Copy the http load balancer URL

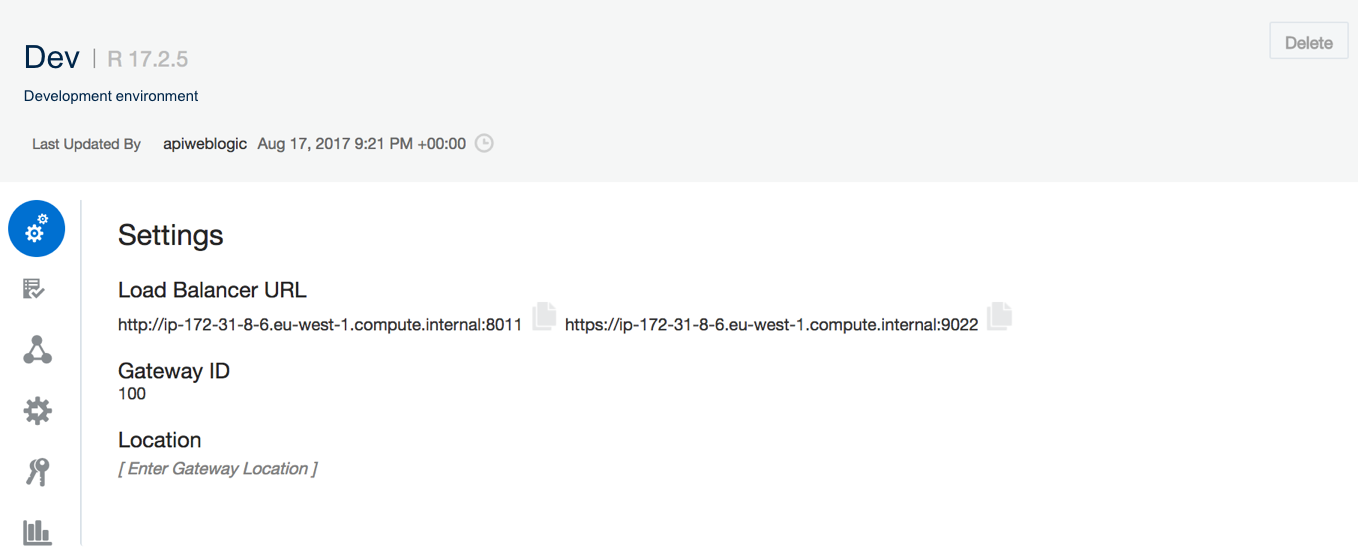[x=543, y=316]
